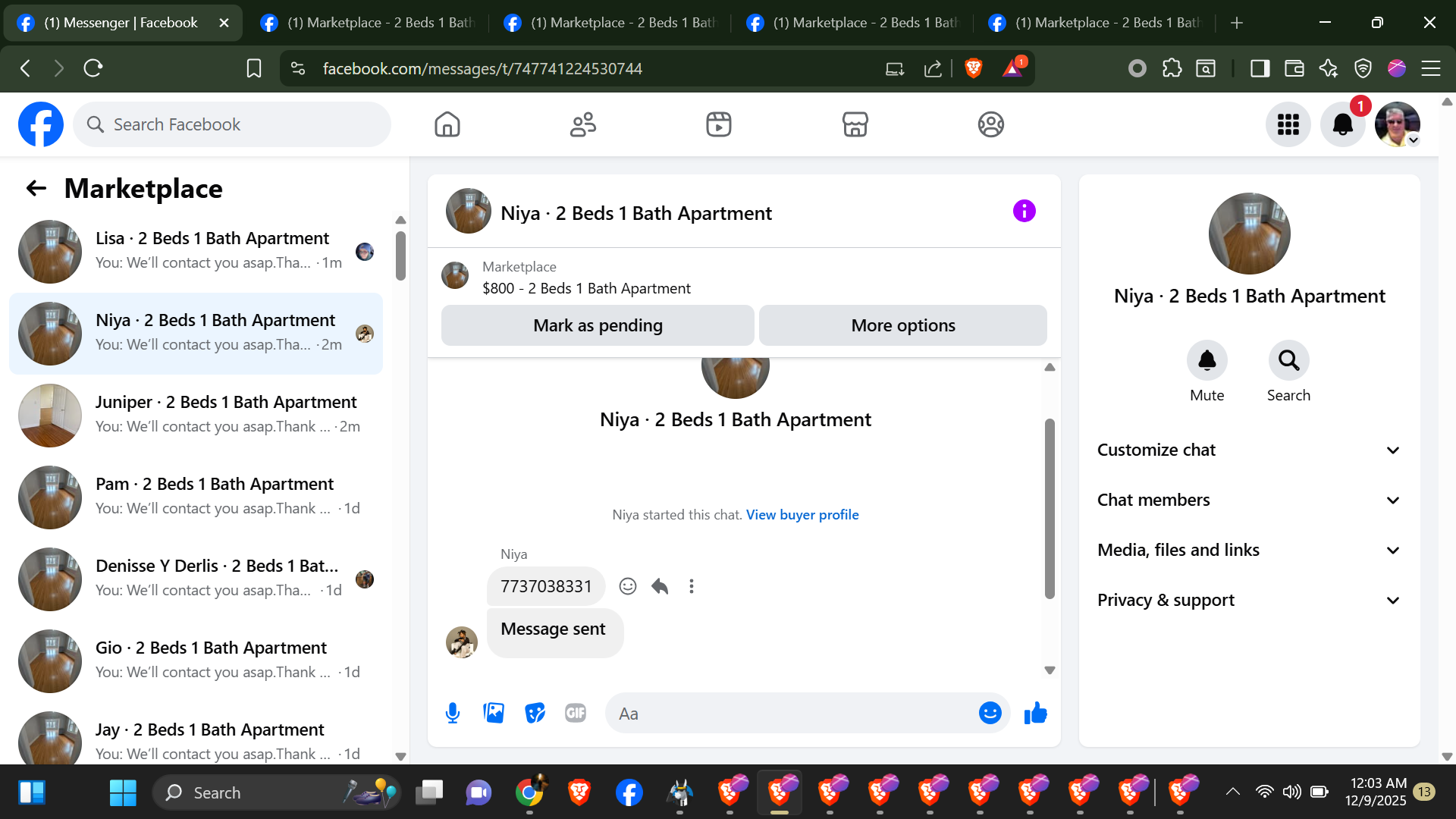
Task: Expand Chat members section
Action: coord(1249,500)
